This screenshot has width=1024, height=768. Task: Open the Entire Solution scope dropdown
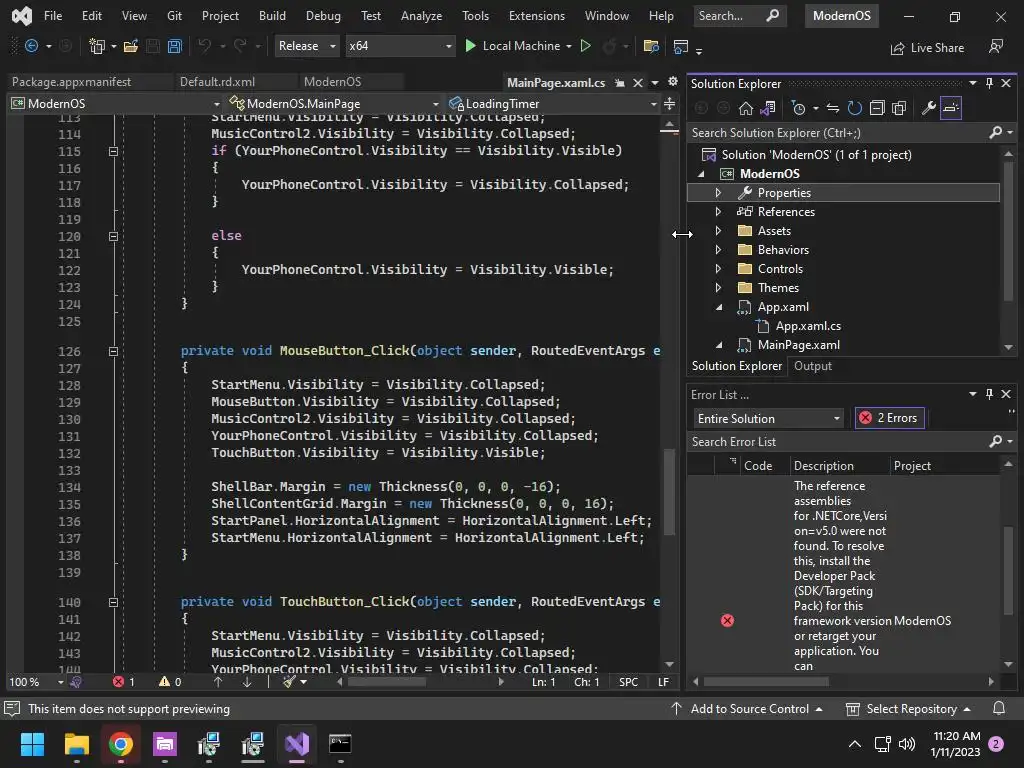[767, 419]
